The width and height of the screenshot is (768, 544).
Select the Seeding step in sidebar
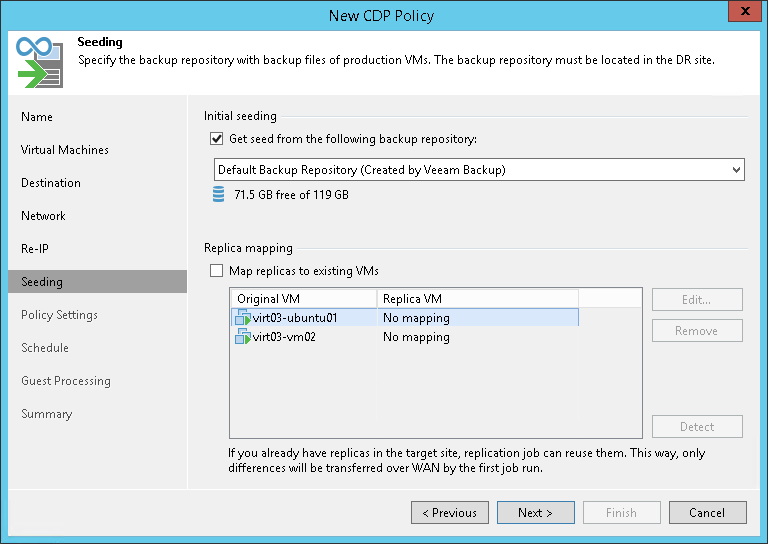click(x=42, y=282)
